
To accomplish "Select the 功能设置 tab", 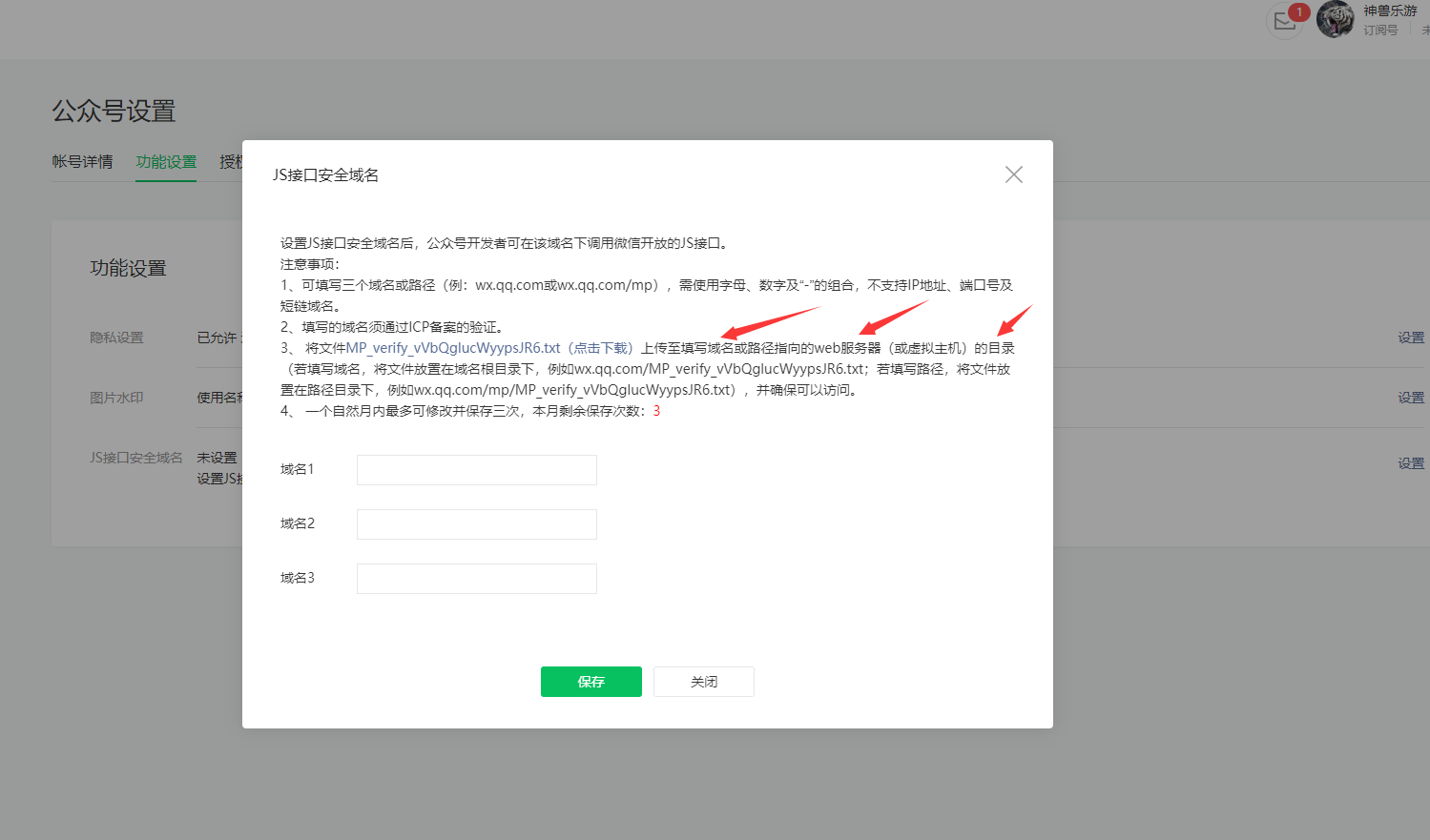I will (x=166, y=162).
